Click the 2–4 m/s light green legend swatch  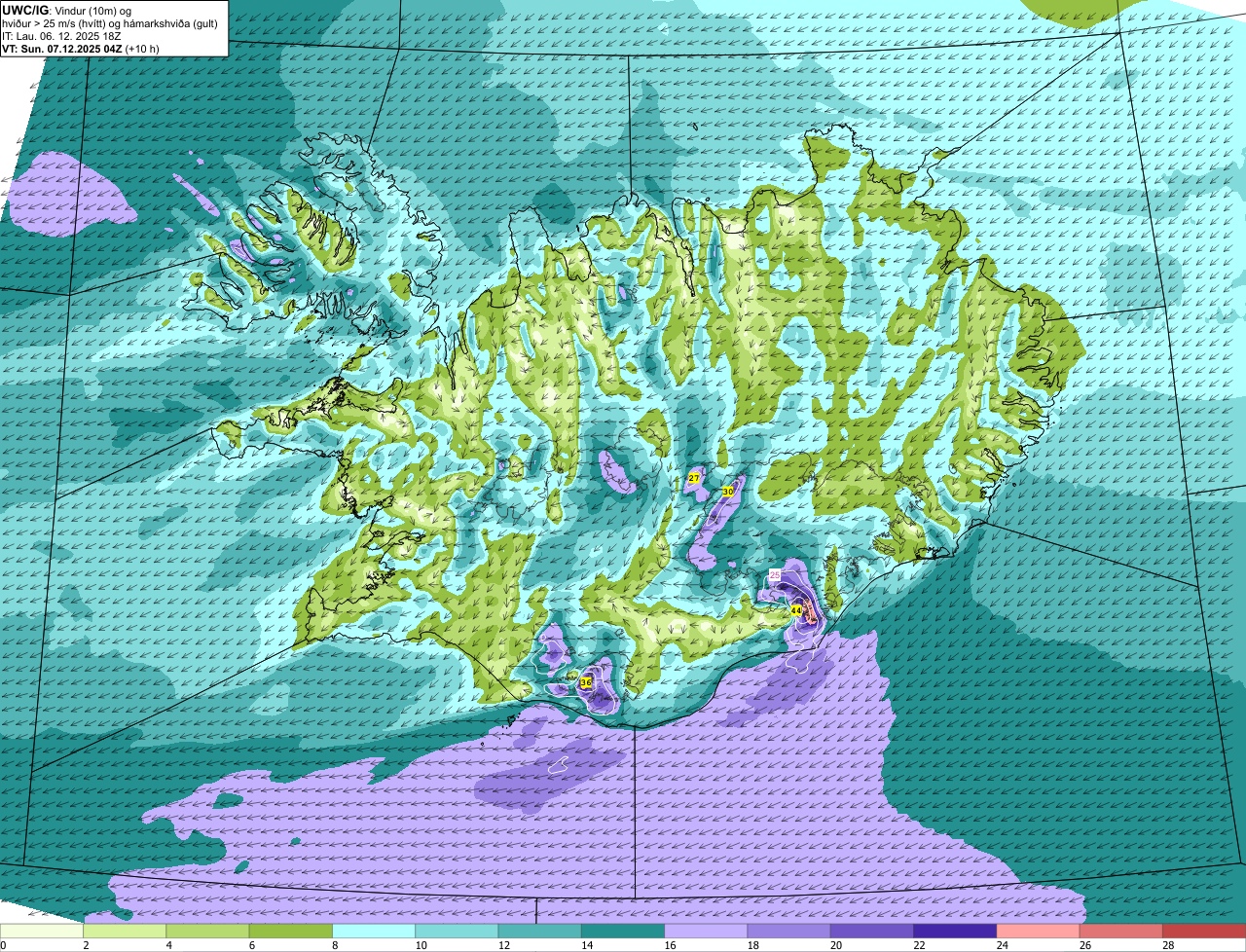pos(125,931)
